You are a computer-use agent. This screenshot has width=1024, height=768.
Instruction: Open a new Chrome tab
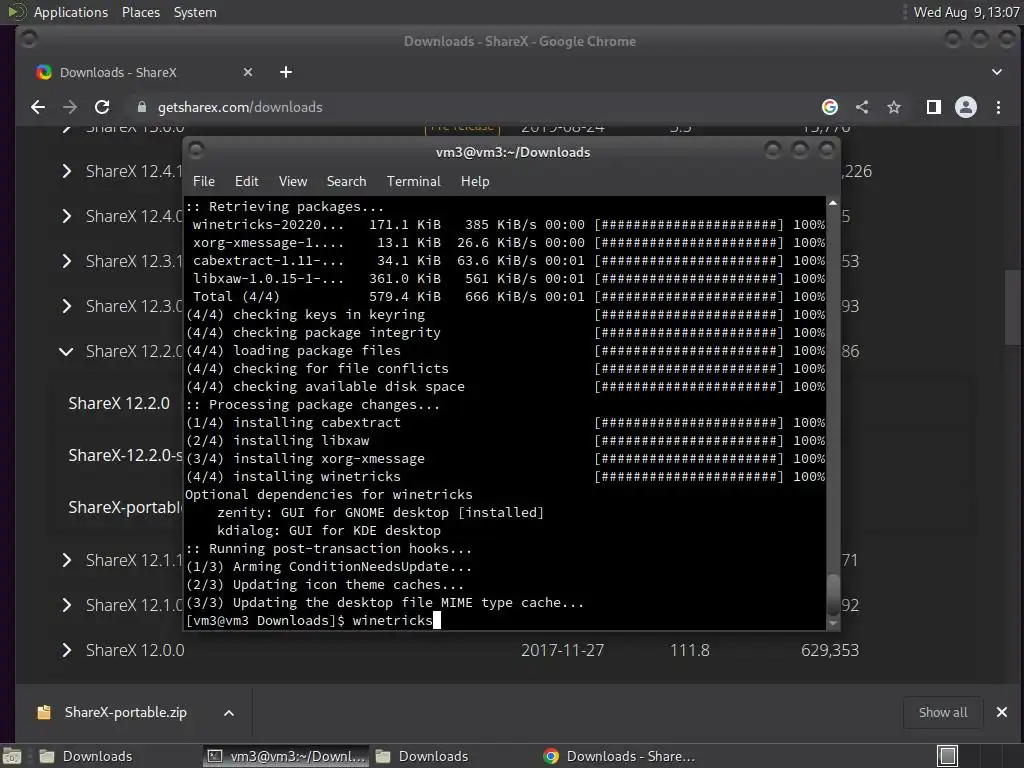[x=286, y=72]
